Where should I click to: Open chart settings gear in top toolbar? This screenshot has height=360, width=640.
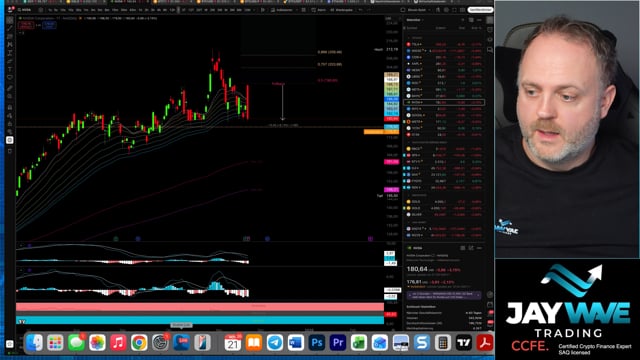446,10
